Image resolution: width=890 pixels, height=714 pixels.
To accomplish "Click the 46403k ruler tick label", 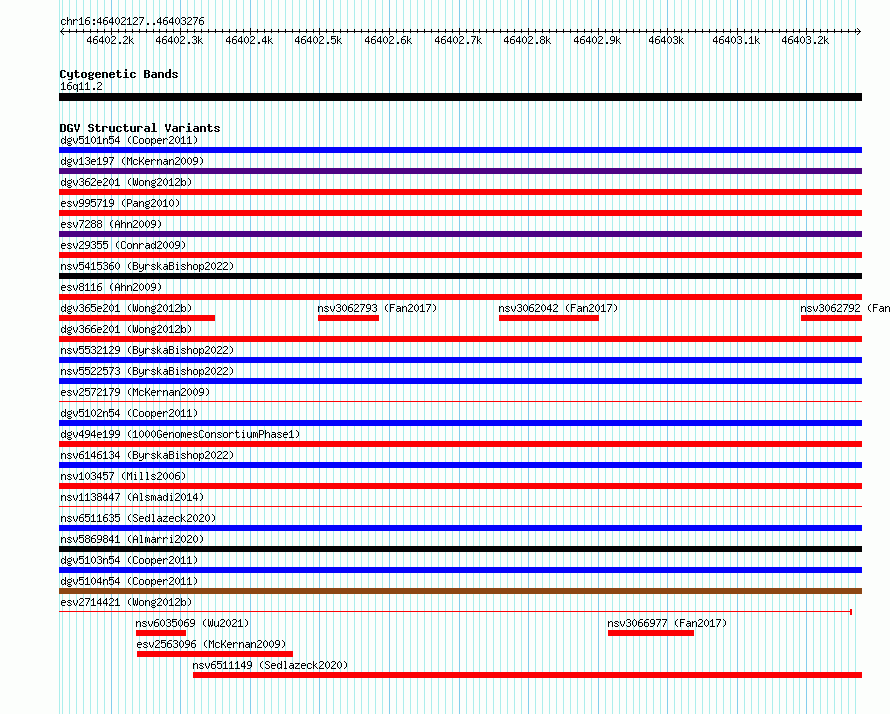I will pos(666,40).
